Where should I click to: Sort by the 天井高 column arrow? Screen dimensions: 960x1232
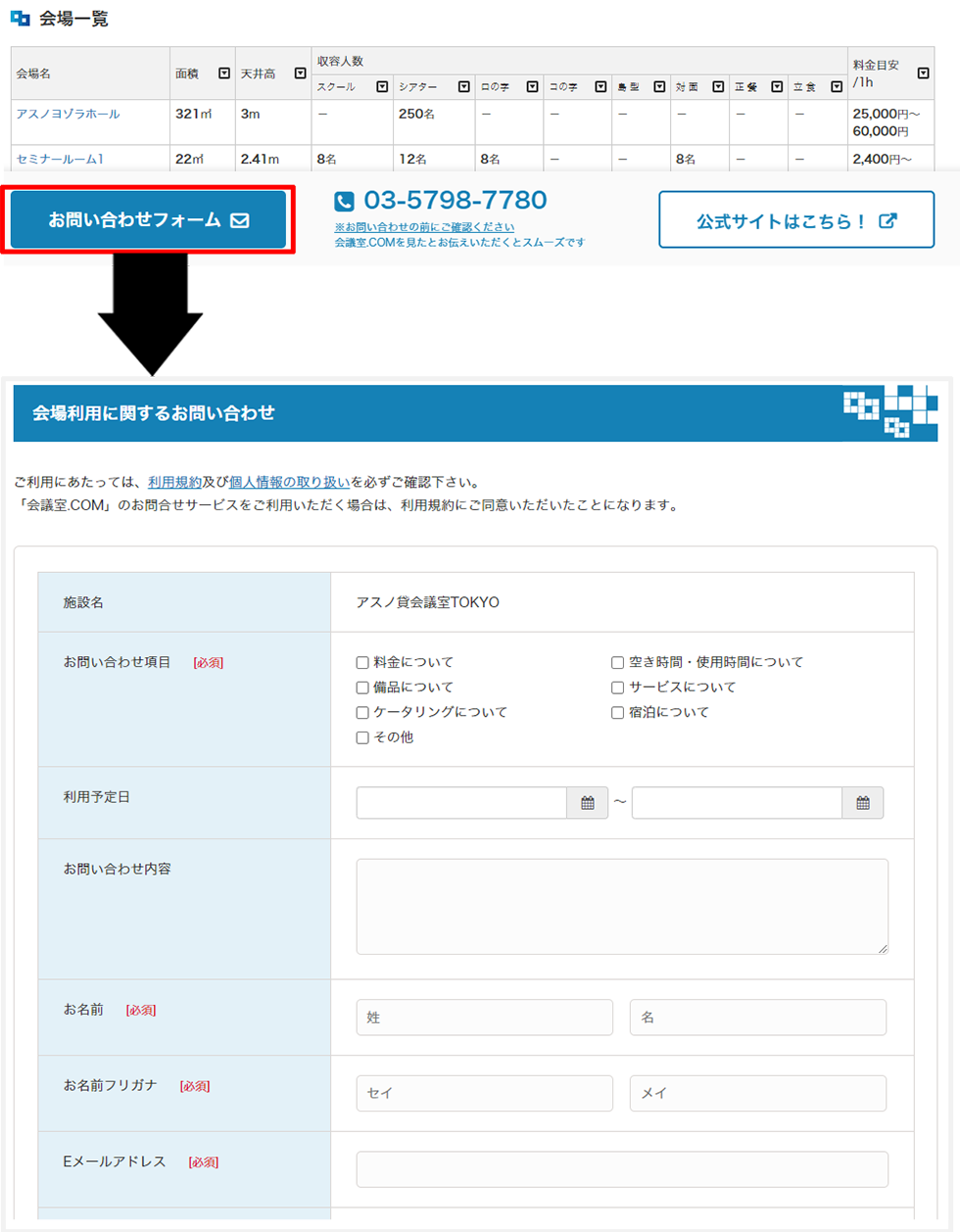click(x=301, y=73)
